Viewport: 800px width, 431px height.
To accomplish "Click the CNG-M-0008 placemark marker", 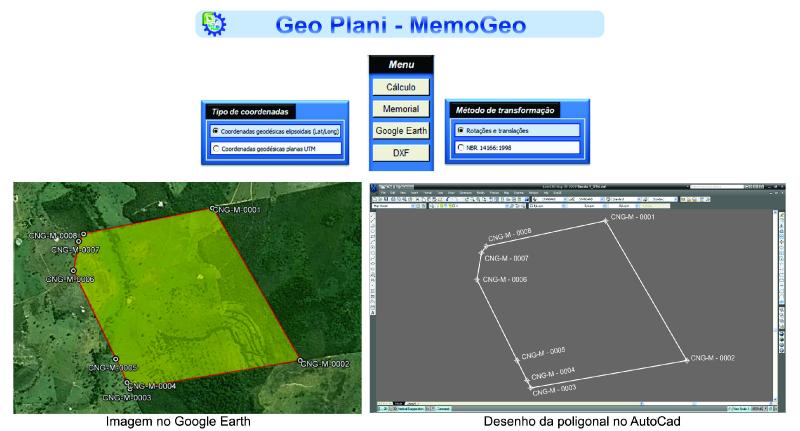I will [x=83, y=234].
